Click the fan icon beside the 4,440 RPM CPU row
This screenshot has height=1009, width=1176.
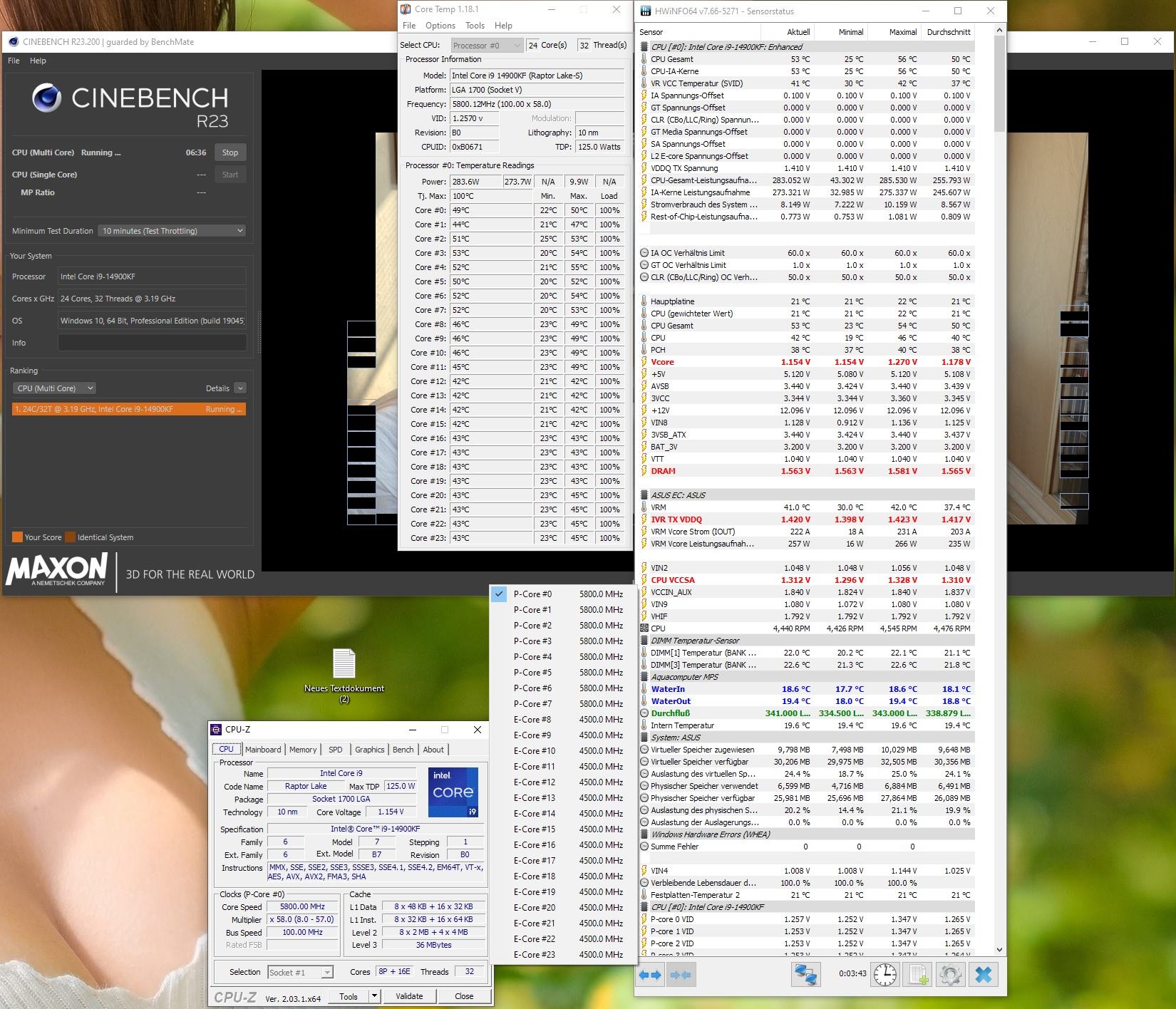pyautogui.click(x=644, y=628)
